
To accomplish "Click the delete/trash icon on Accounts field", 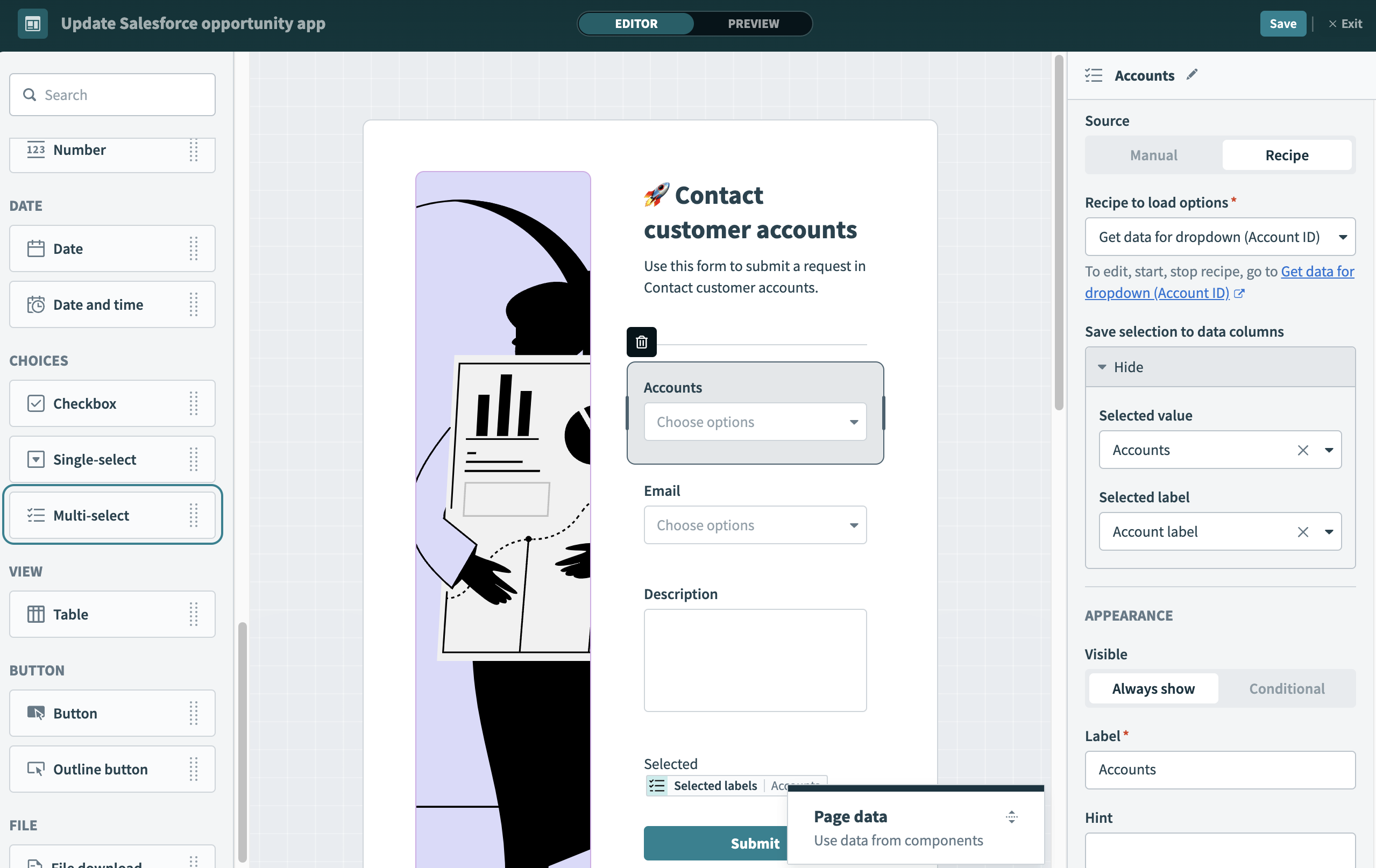I will pos(641,342).
